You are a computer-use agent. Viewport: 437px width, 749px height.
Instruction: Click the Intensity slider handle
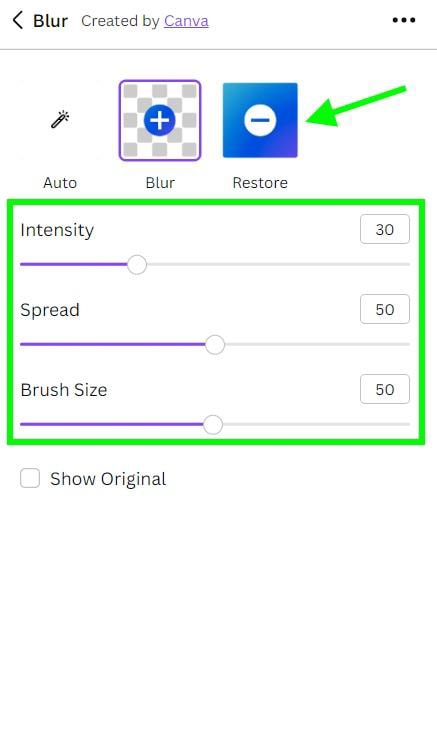coord(137,264)
